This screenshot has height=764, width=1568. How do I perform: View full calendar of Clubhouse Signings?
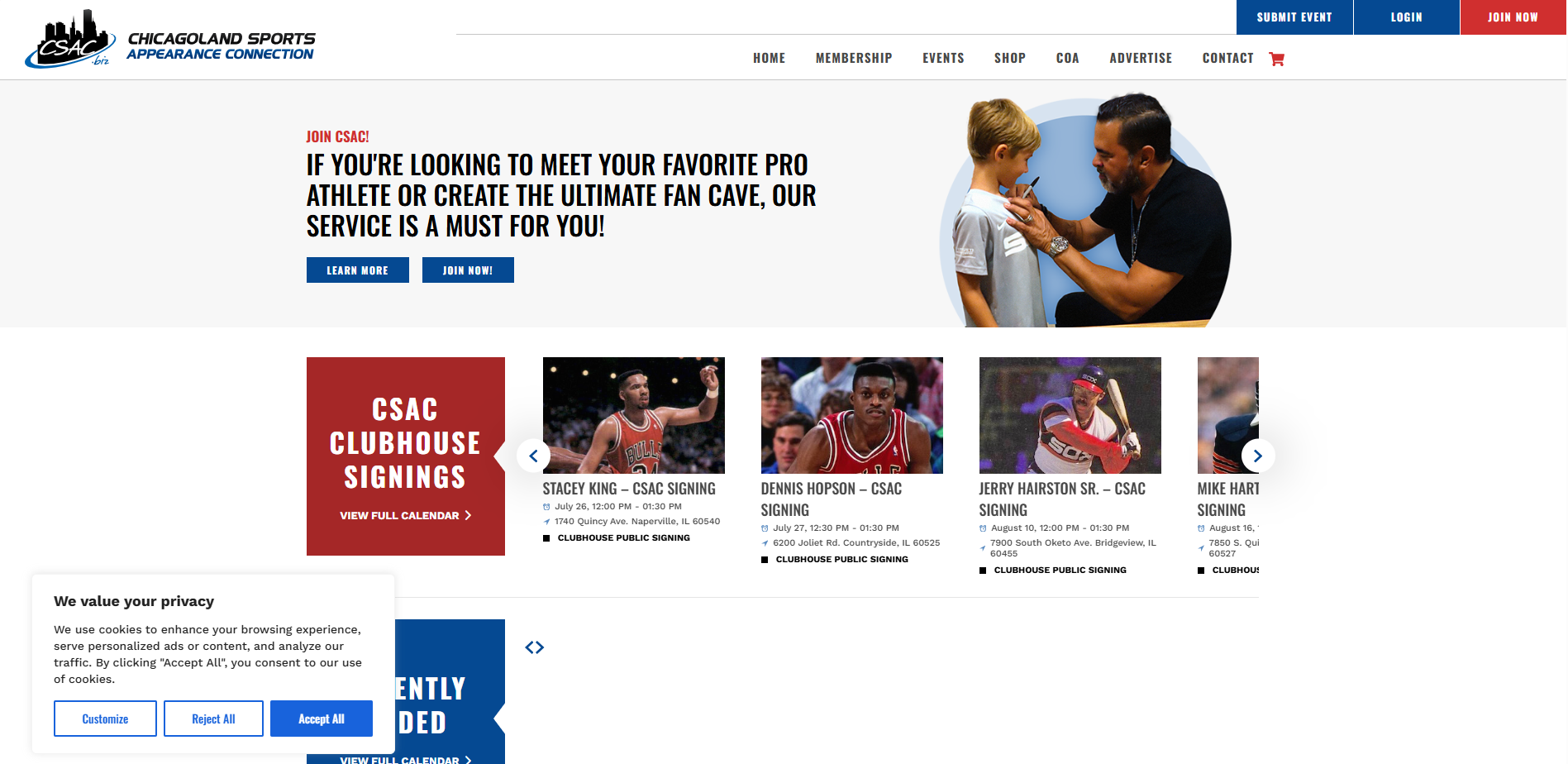(405, 515)
